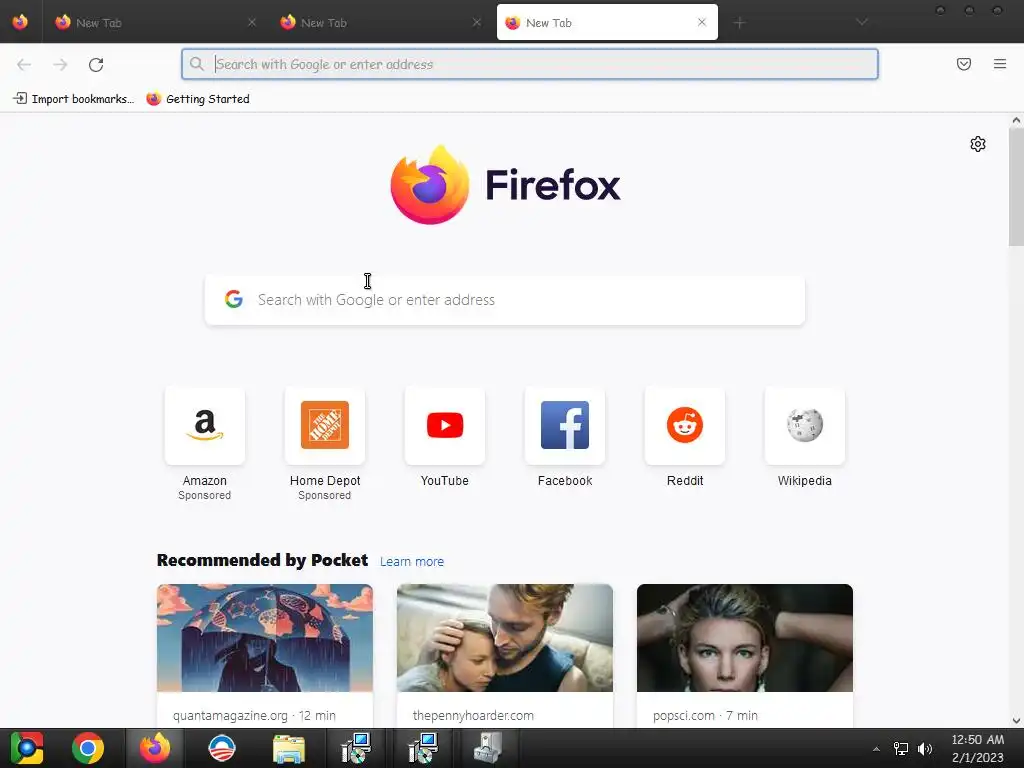This screenshot has height=768, width=1024.
Task: Switch to the first New Tab
Action: (x=155, y=23)
